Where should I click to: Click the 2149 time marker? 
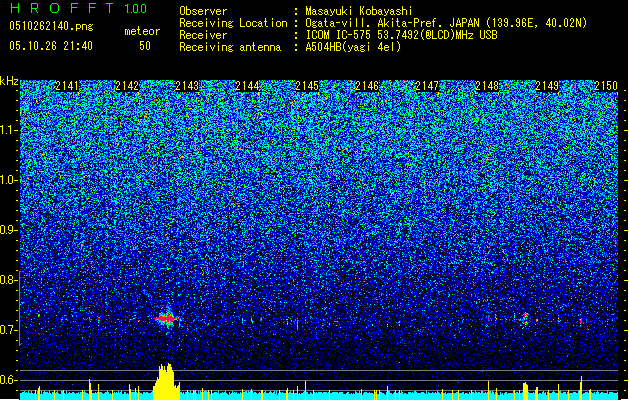547,86
